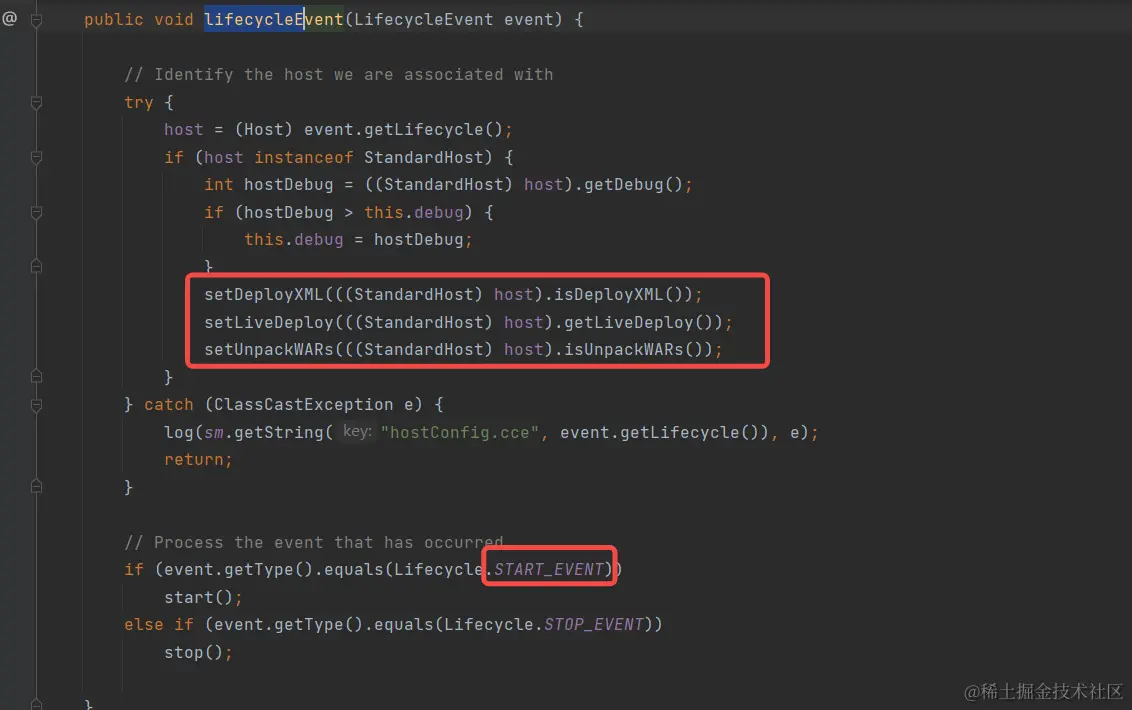Click the "hostConfig.cce" string literal
Image resolution: width=1132 pixels, height=710 pixels.
(460, 432)
